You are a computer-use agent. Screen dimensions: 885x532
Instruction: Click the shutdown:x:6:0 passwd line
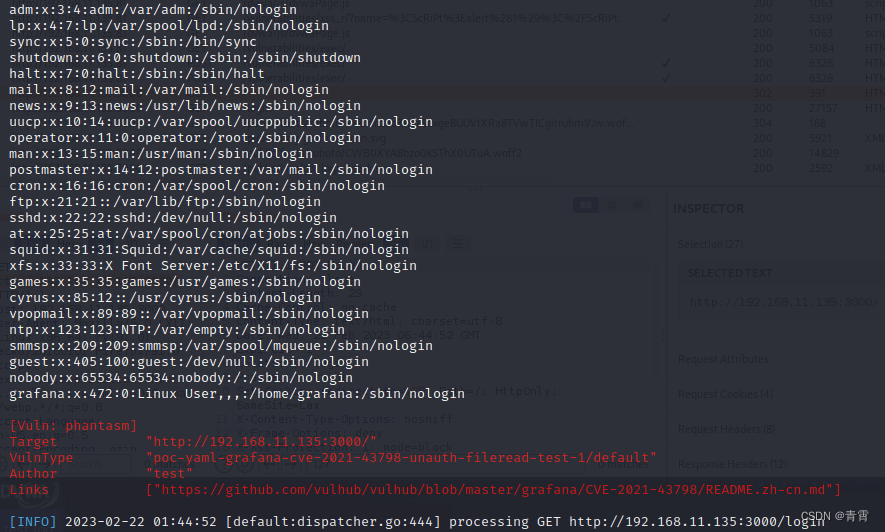point(185,58)
